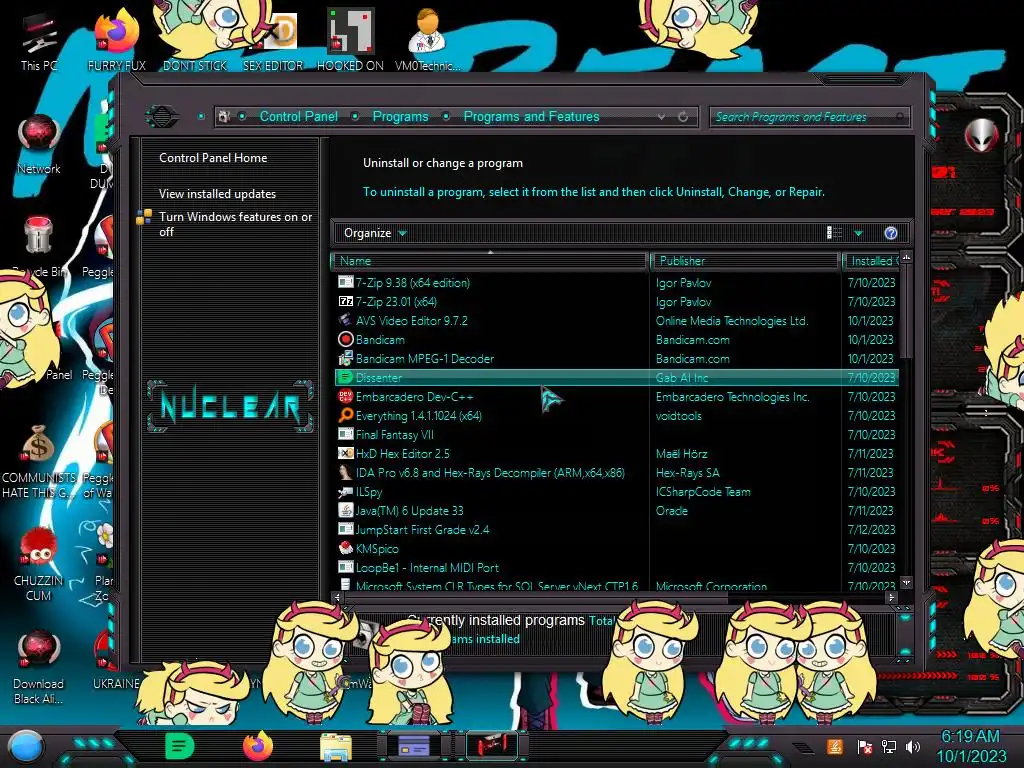Viewport: 1024px width, 768px height.
Task: Sort by Installed On column header
Action: 872,261
